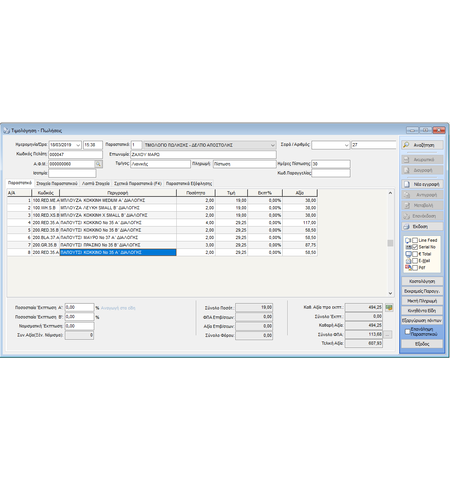Screen dimensions: 450x480
Task: Expand the Παραστατικό document type dropdown
Action: coord(272,145)
